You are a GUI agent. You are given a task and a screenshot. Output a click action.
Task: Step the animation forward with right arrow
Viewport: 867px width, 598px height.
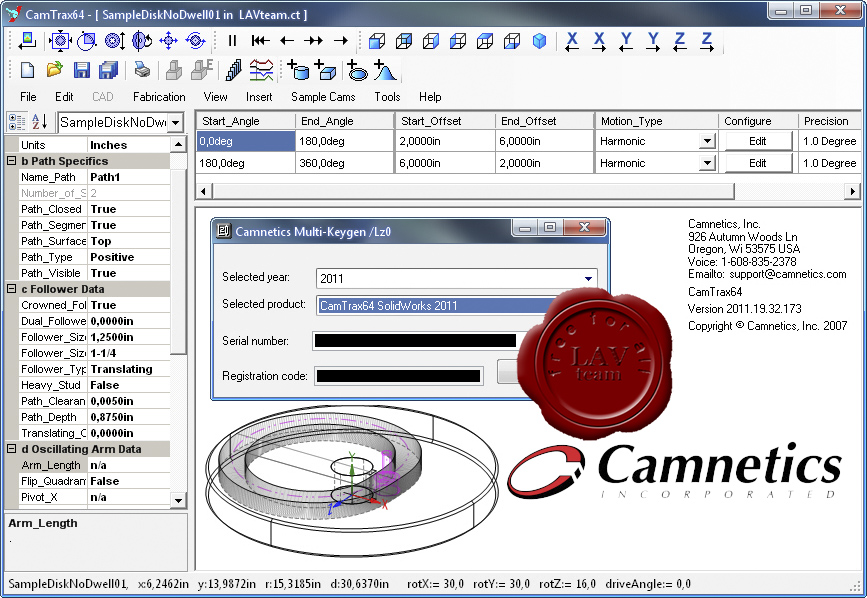(341, 40)
